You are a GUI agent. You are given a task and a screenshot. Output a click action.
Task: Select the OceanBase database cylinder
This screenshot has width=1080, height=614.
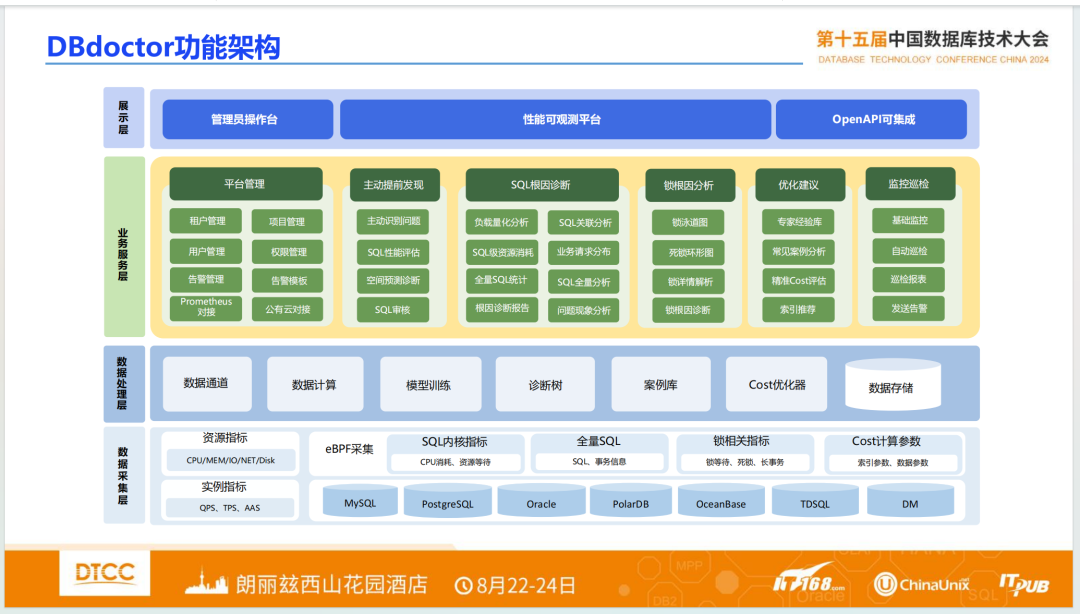tap(721, 501)
